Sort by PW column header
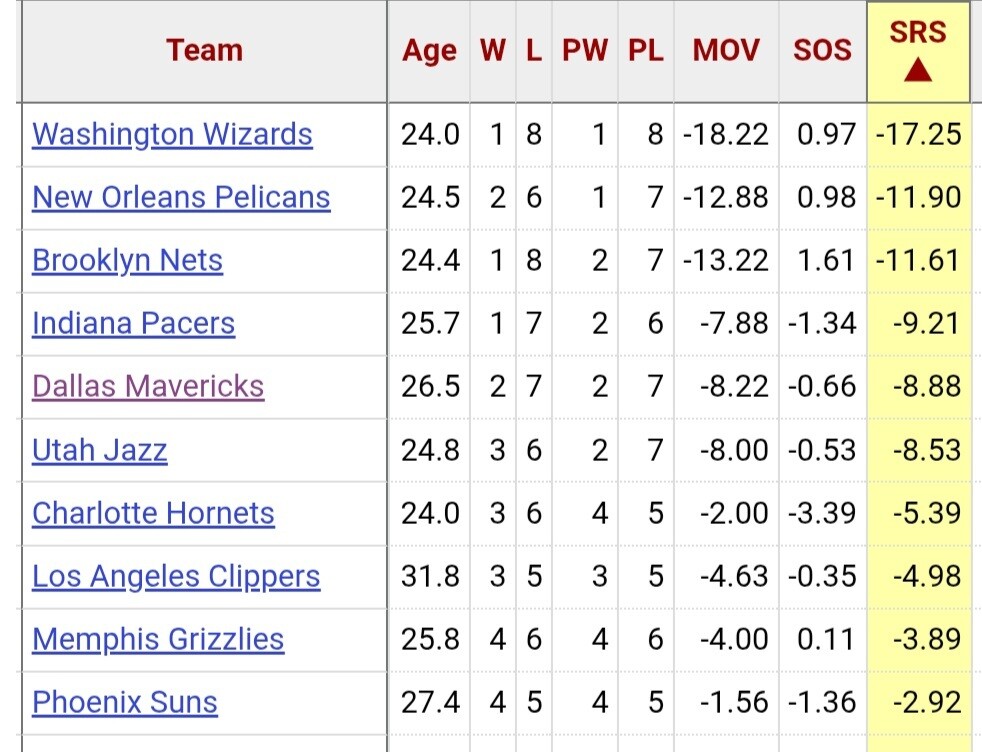 tap(585, 50)
